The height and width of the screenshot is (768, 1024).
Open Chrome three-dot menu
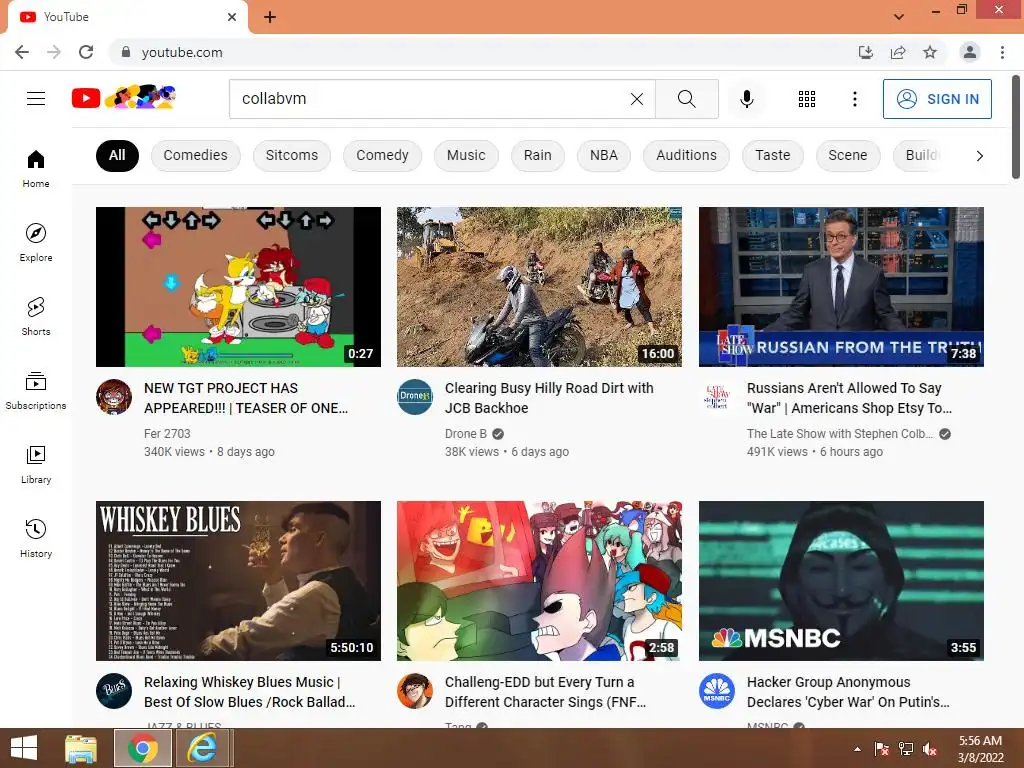click(x=1002, y=52)
